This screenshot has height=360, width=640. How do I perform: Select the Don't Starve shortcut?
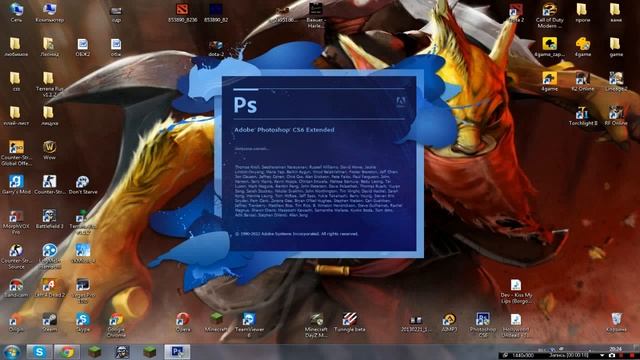(x=83, y=184)
